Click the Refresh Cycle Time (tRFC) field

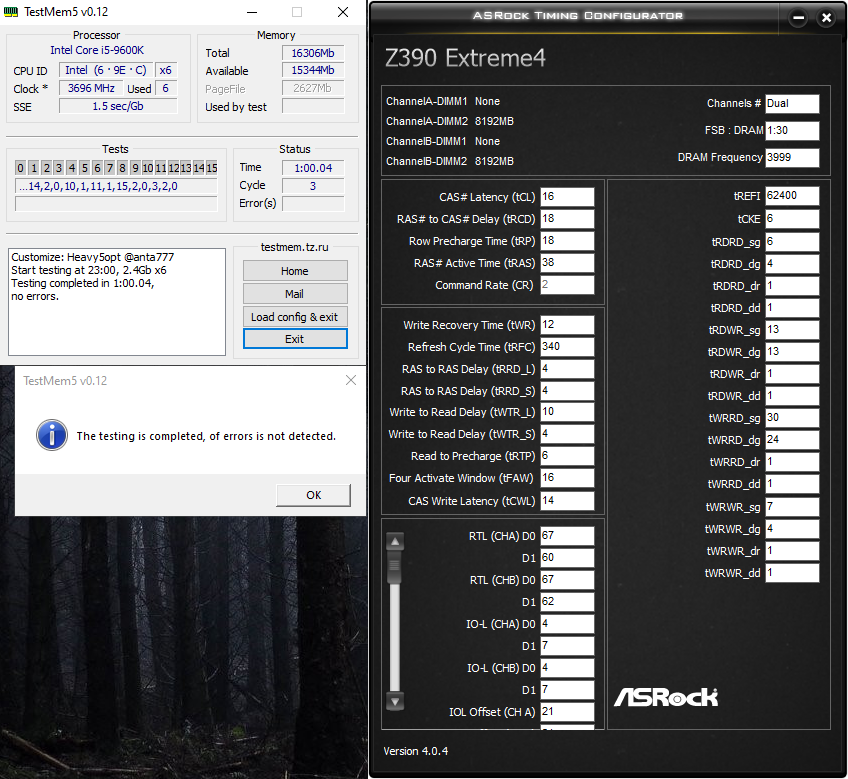coord(567,347)
